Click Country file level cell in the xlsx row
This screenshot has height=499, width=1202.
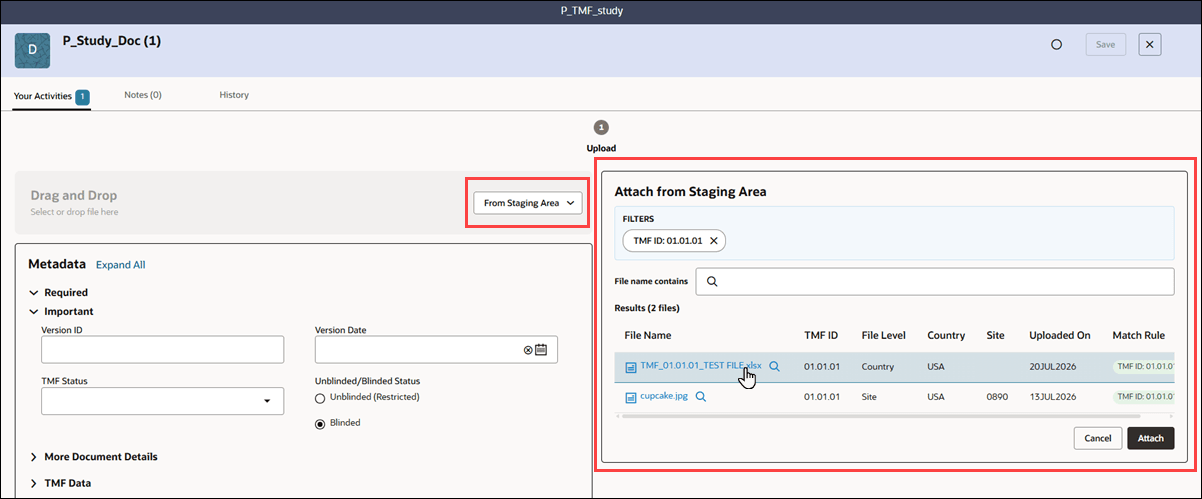(x=878, y=366)
